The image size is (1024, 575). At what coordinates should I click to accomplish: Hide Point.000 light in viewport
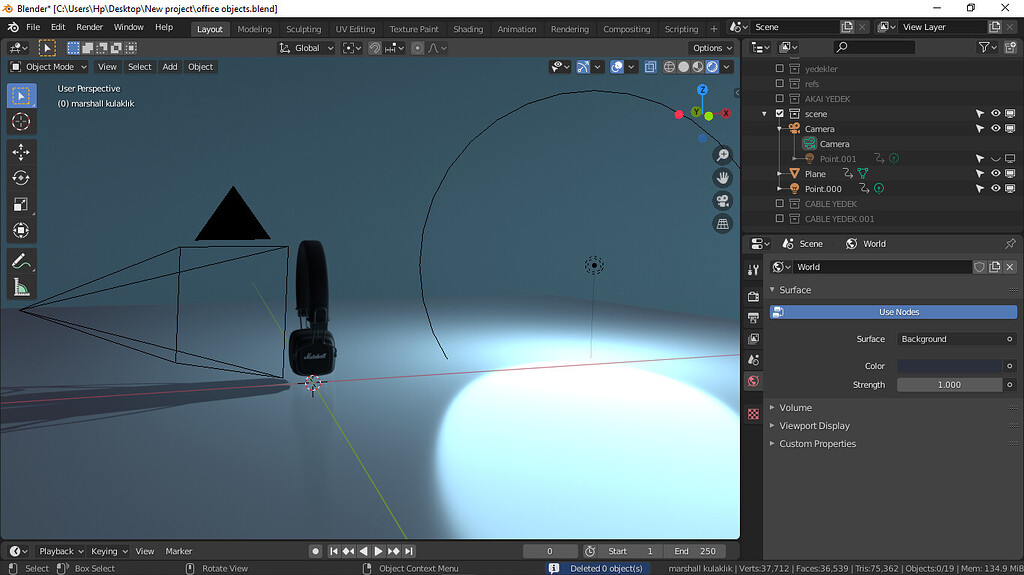(x=995, y=189)
